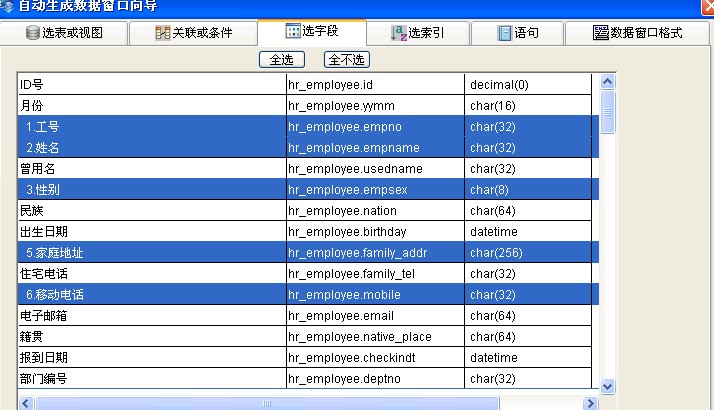
Task: Select the hr_employee.birthday cell
Action: click(375, 232)
